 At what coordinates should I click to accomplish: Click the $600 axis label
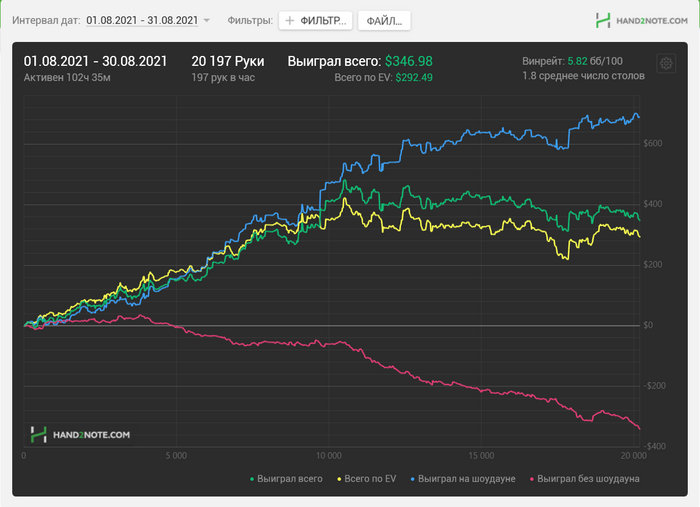pos(653,143)
